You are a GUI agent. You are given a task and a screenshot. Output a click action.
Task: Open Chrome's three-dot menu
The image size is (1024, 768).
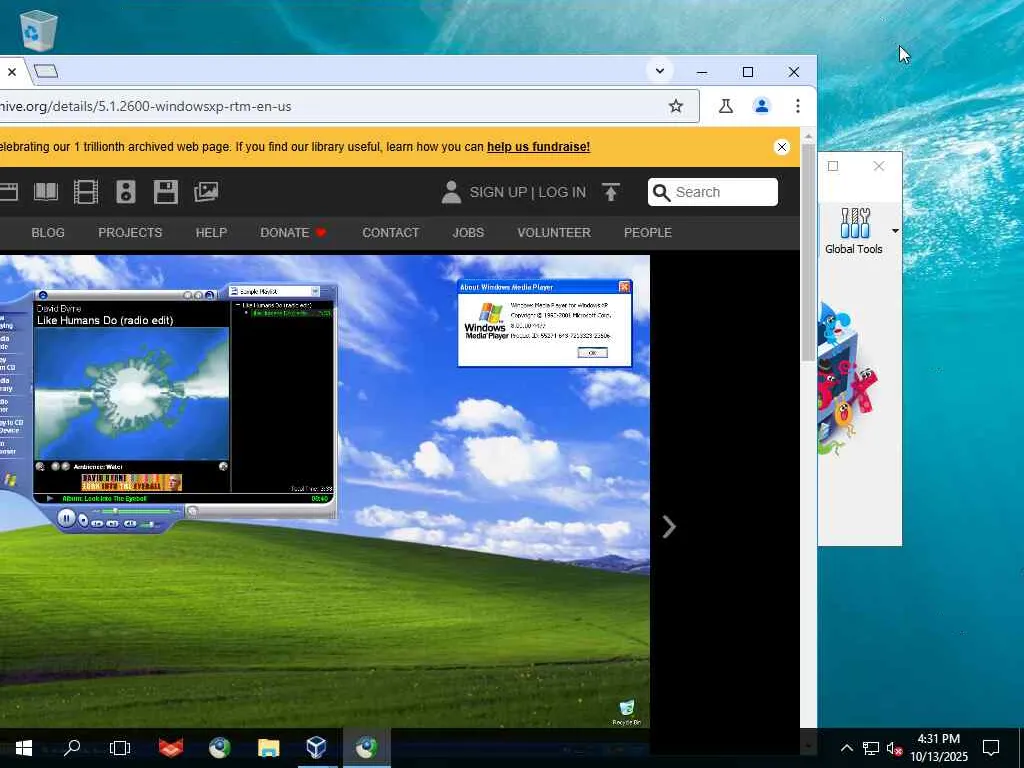tap(797, 106)
